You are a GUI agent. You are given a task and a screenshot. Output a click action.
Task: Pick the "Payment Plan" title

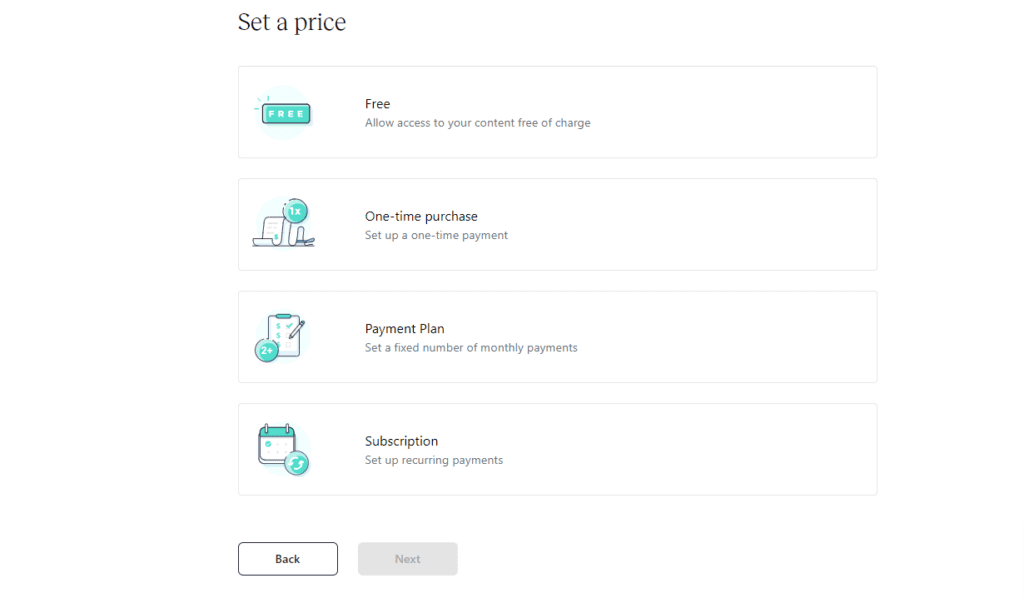click(404, 329)
